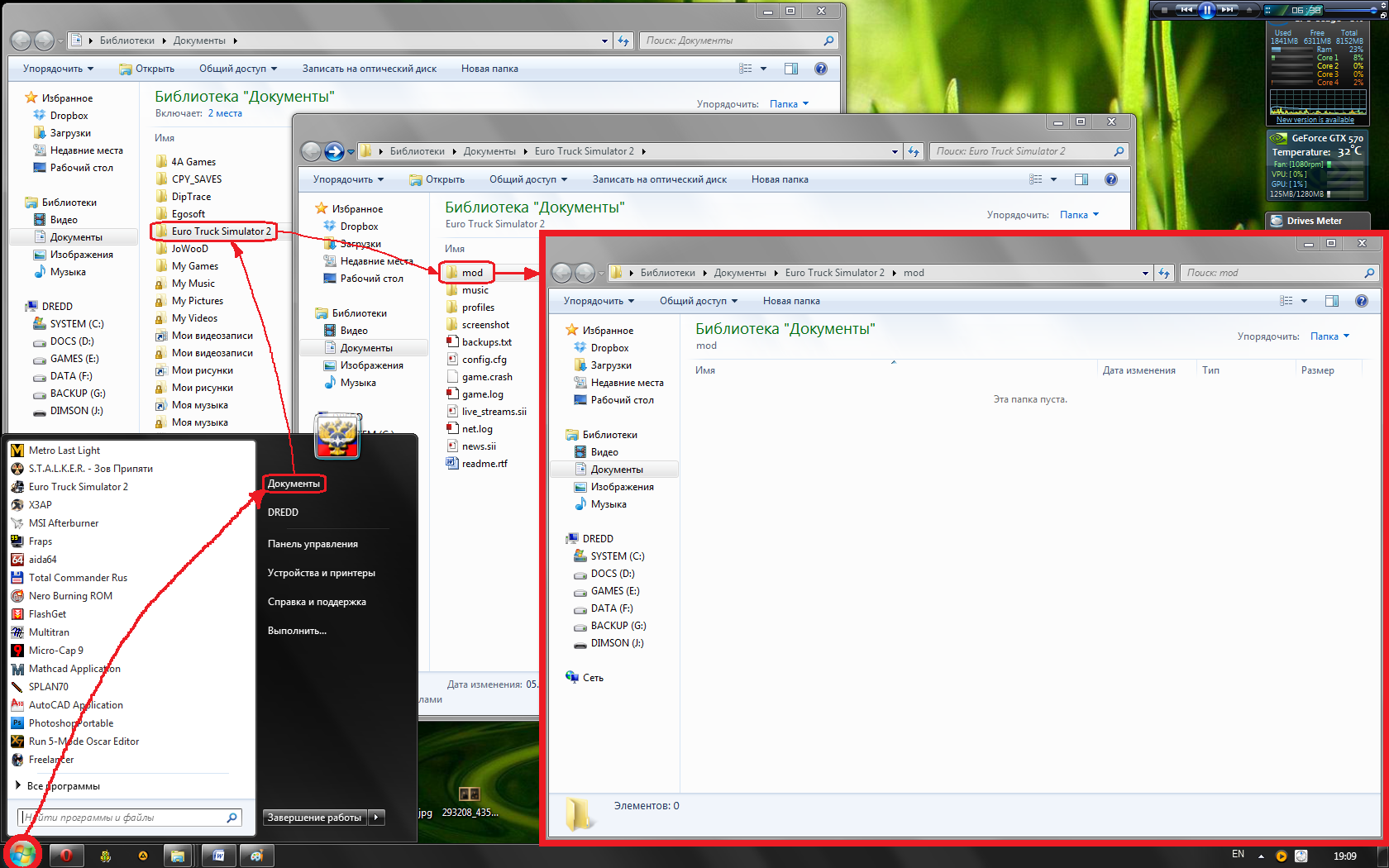Click Новая папка in mod window
The image size is (1389, 868).
(791, 301)
